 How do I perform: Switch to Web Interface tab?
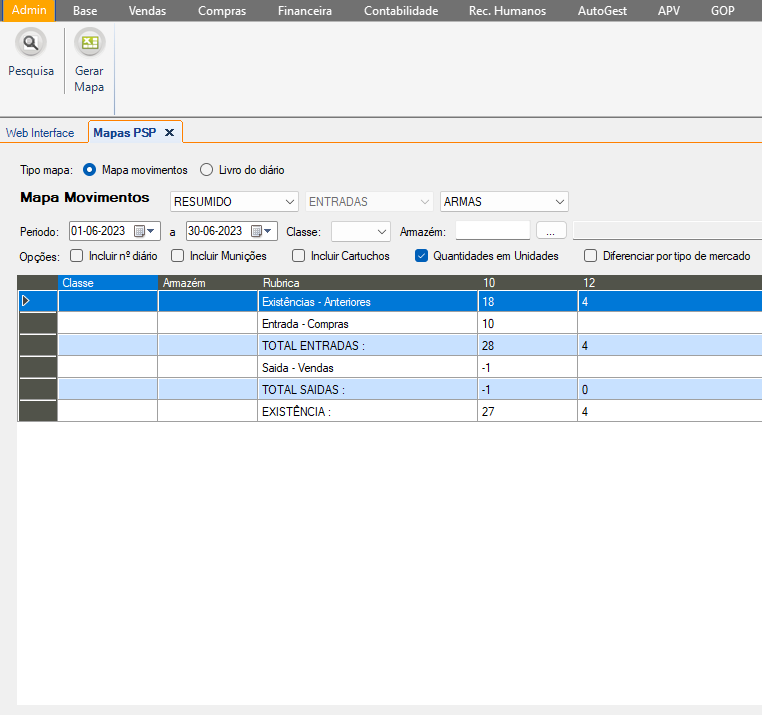(x=40, y=133)
